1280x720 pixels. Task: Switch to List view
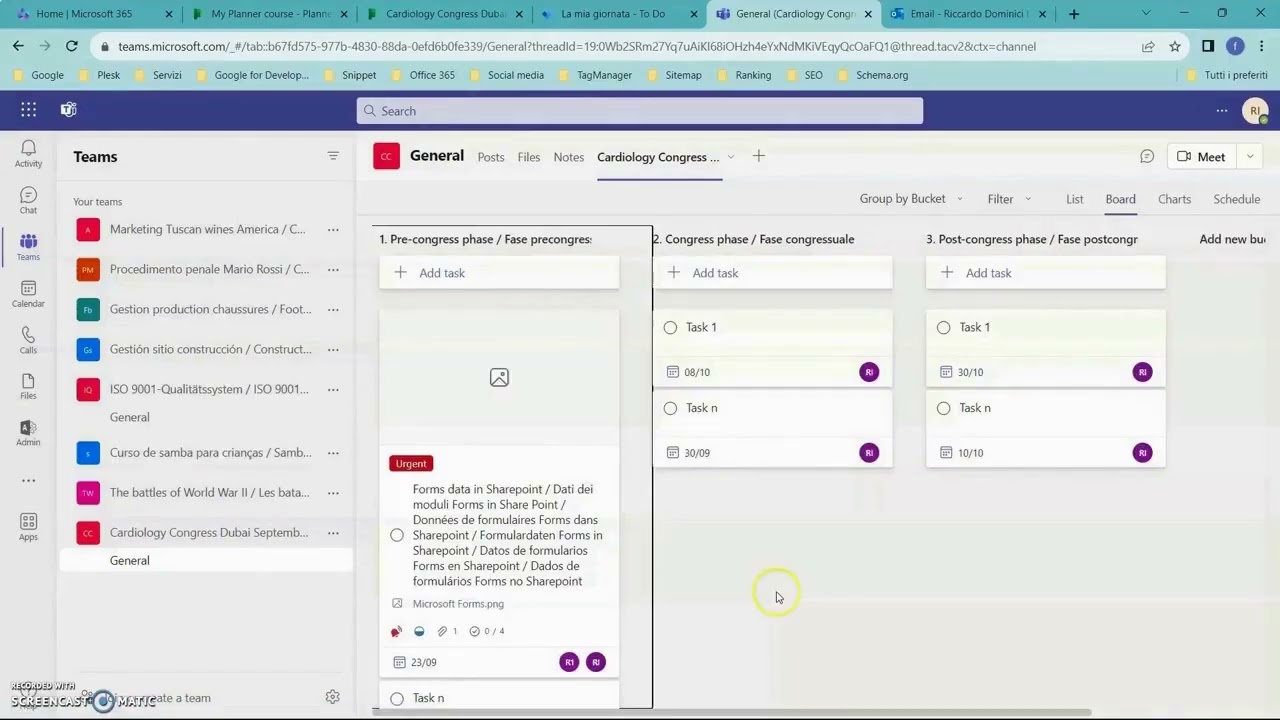click(1075, 199)
